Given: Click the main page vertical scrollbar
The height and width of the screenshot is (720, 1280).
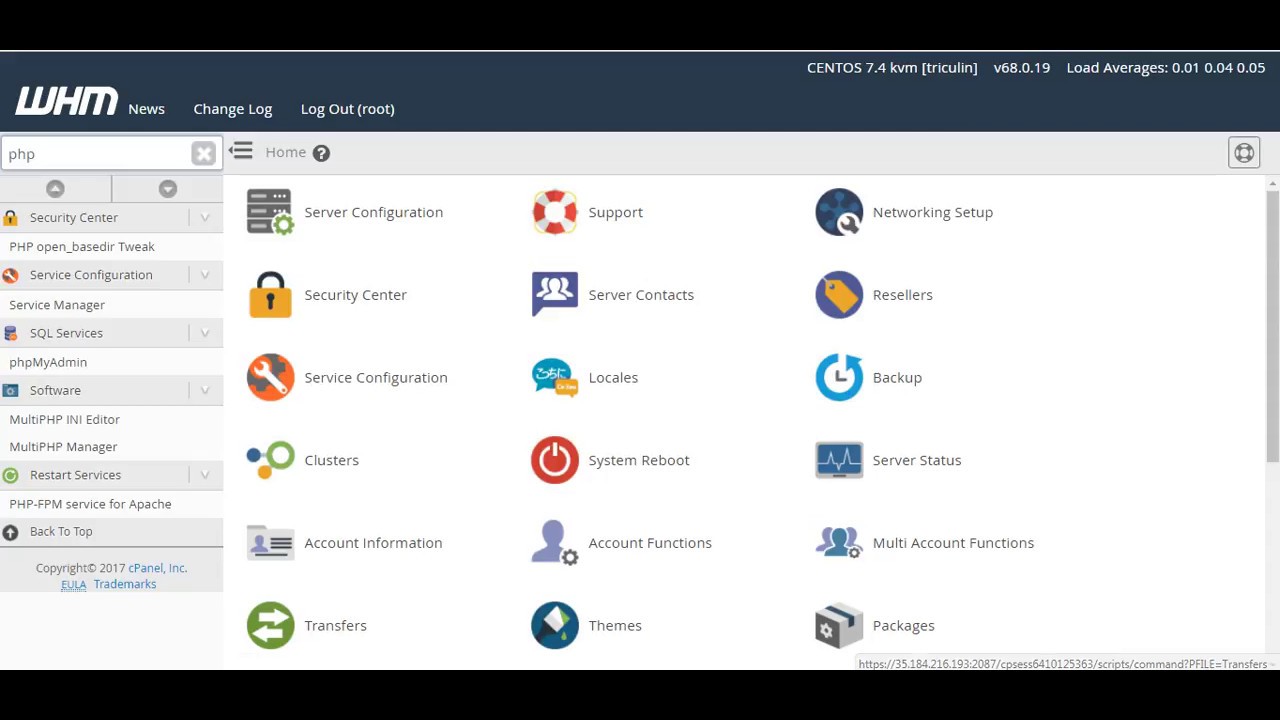Looking at the screenshot, I should pos(1272,325).
